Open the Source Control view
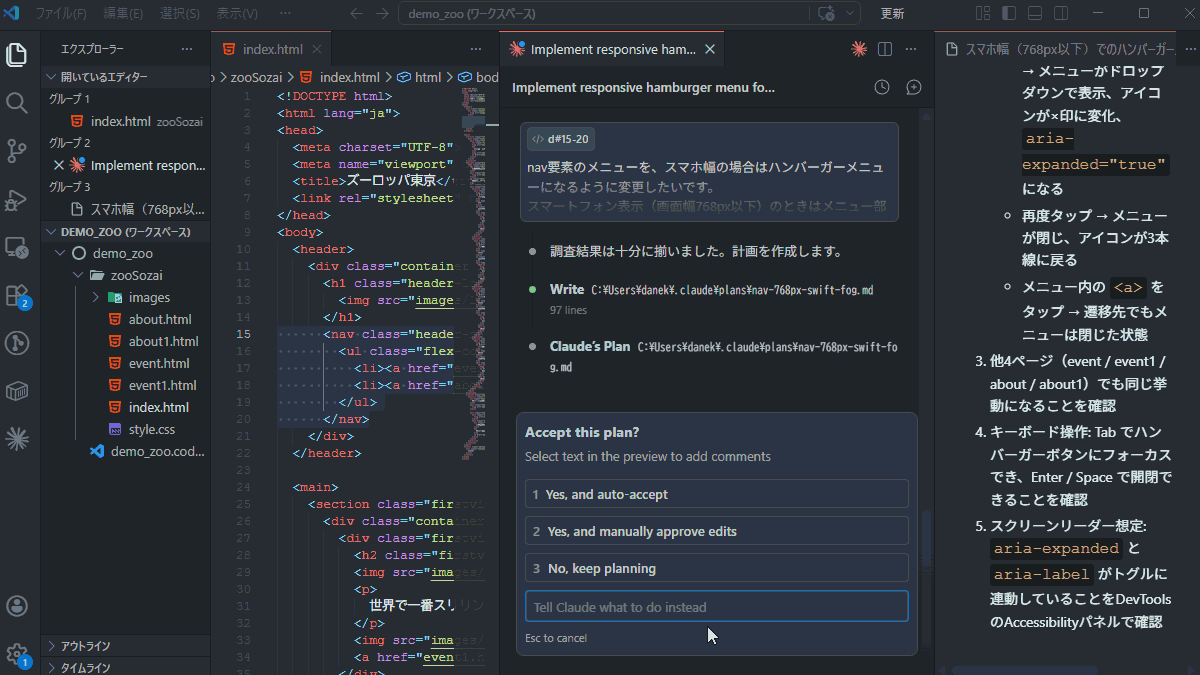This screenshot has height=675, width=1200. tap(17, 151)
